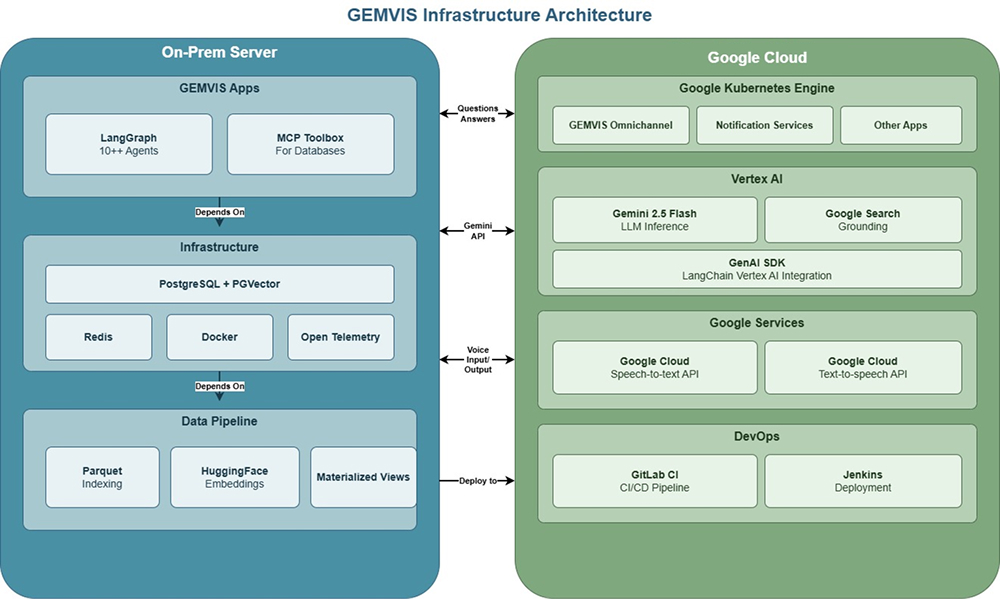Click the GEMVIS Apps group label

pyautogui.click(x=219, y=88)
